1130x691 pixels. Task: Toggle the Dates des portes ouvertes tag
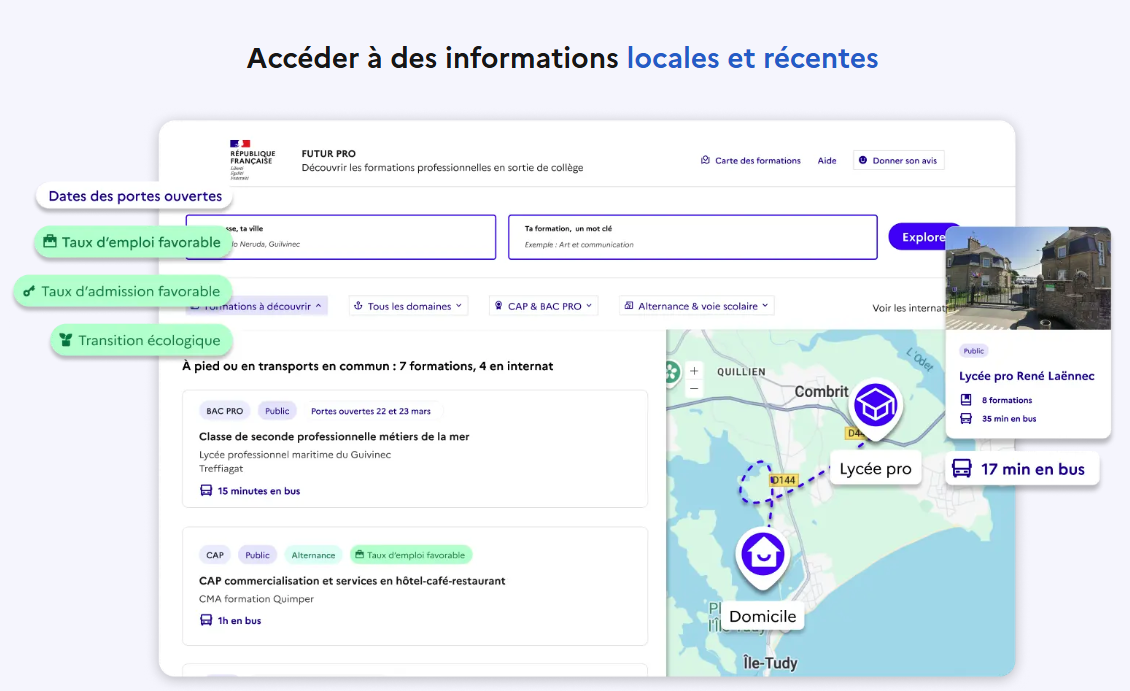coord(135,196)
